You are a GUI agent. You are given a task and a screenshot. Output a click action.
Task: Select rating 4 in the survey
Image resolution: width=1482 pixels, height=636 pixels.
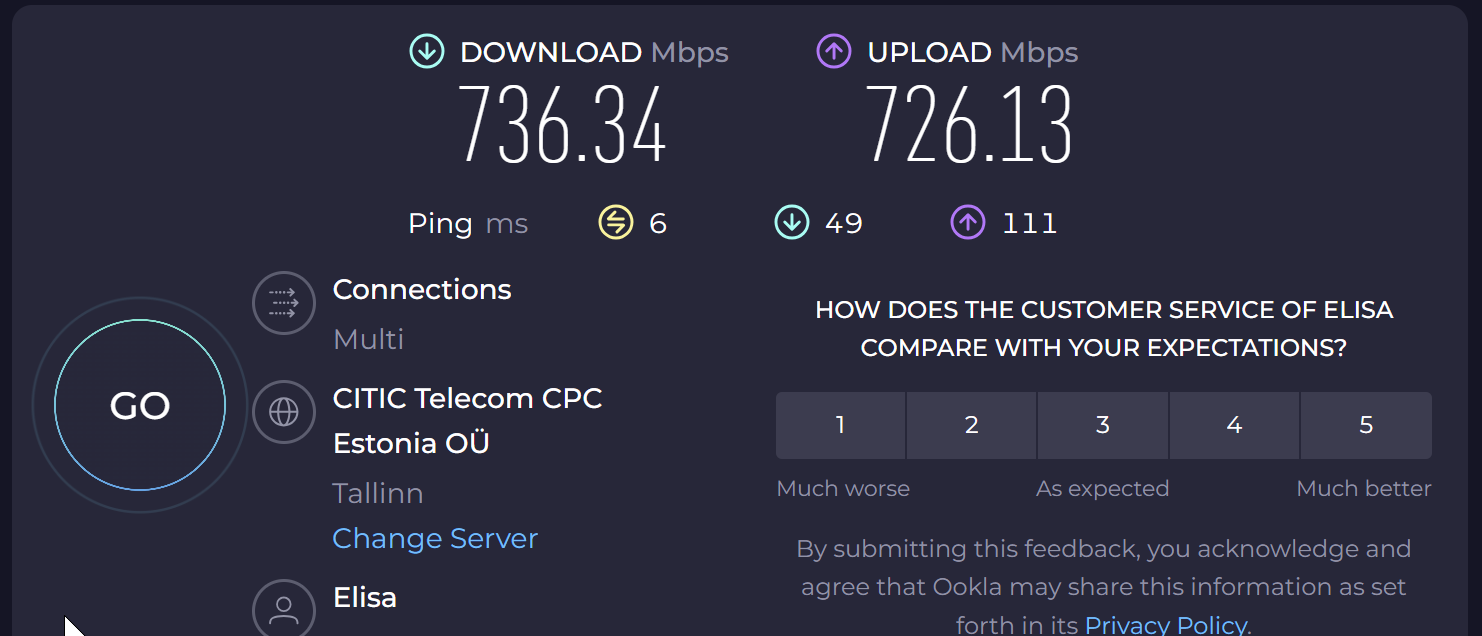pos(1234,425)
